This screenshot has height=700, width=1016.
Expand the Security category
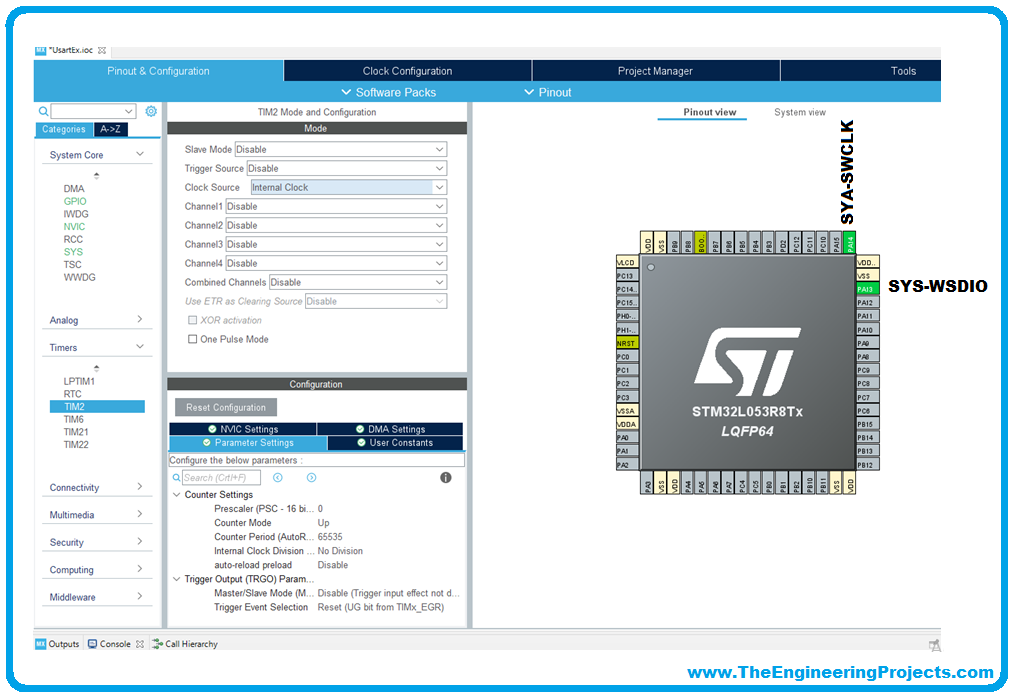pos(97,542)
